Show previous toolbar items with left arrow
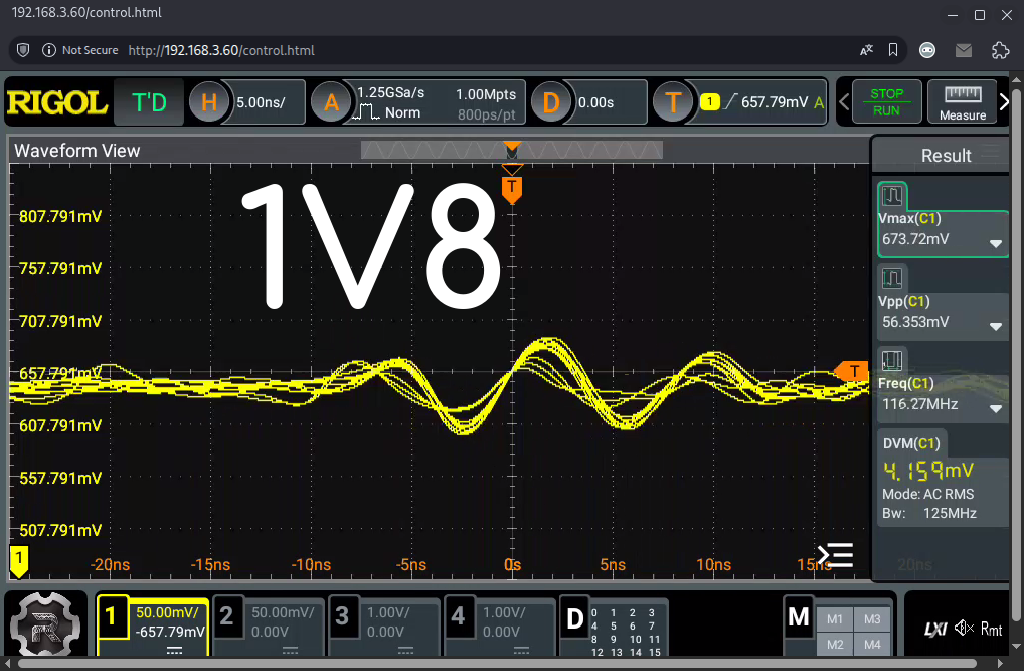Image resolution: width=1024 pixels, height=671 pixels. click(844, 102)
